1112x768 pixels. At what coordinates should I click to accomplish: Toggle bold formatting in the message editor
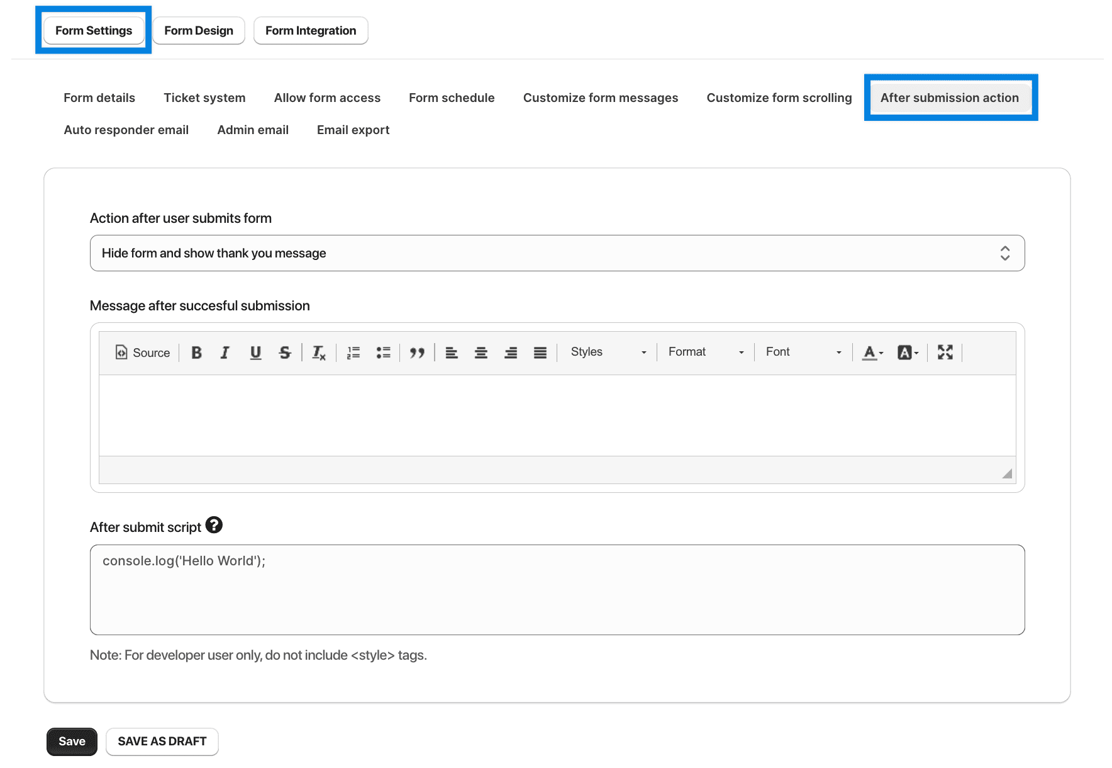pos(196,352)
